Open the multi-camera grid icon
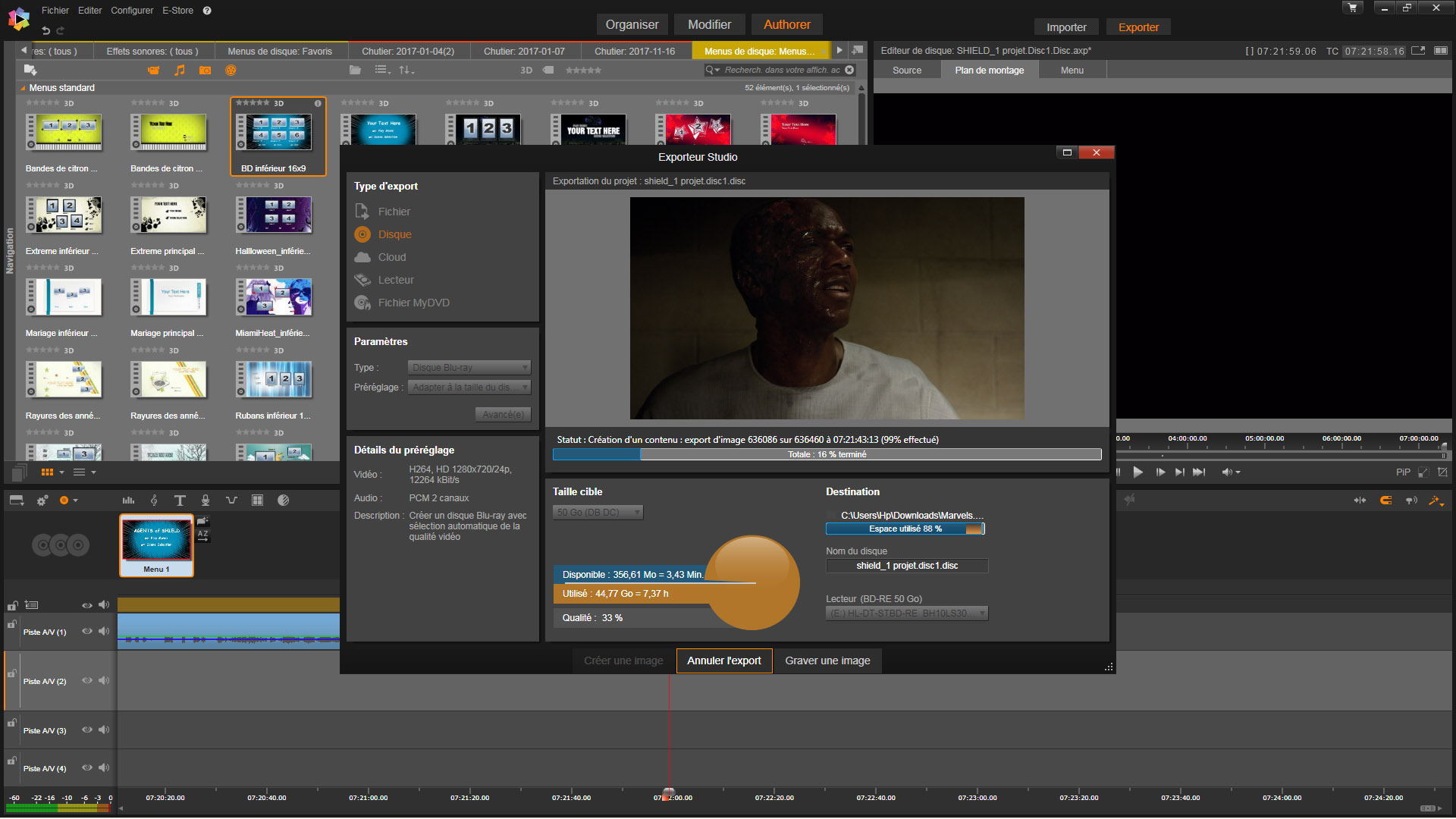The height and width of the screenshot is (819, 1456). [x=257, y=500]
